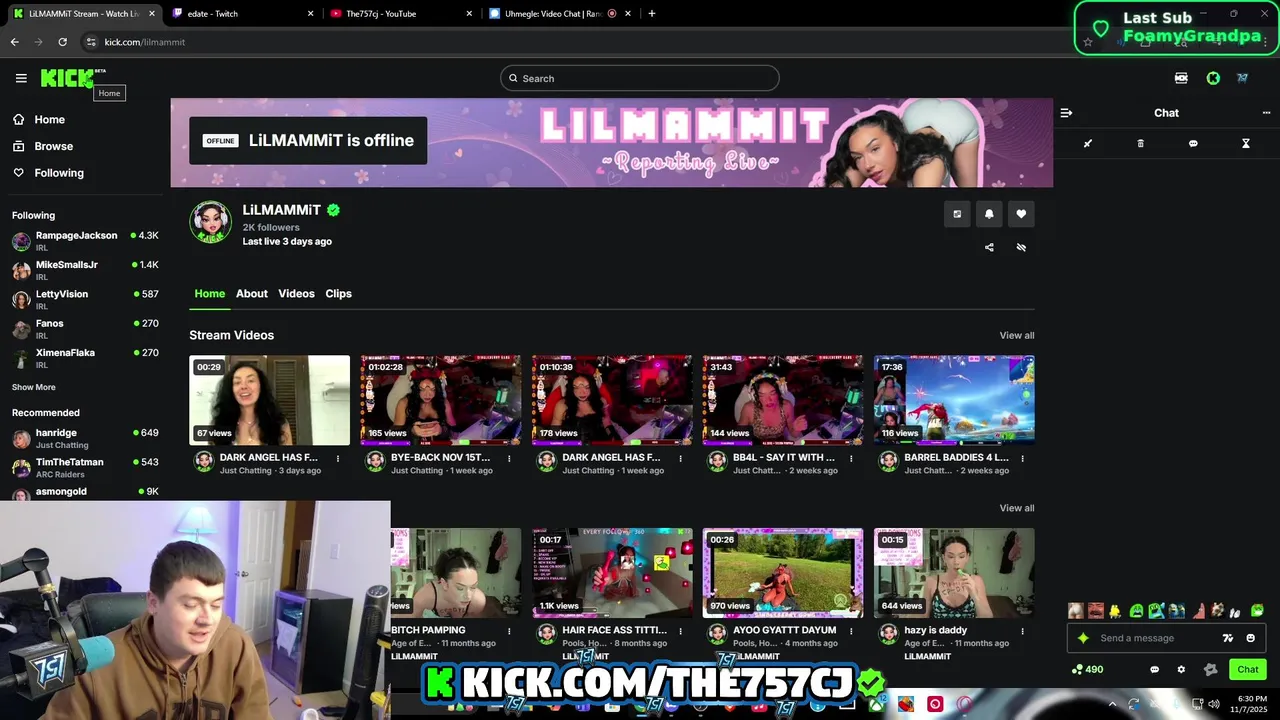Play the hazy is daddy clip
1280x720 pixels.
point(954,573)
